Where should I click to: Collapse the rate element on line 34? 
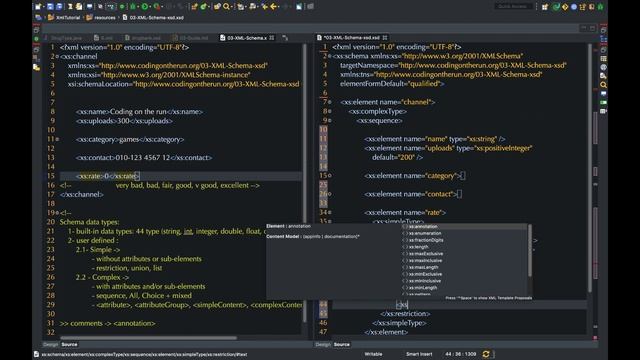tap(330, 212)
